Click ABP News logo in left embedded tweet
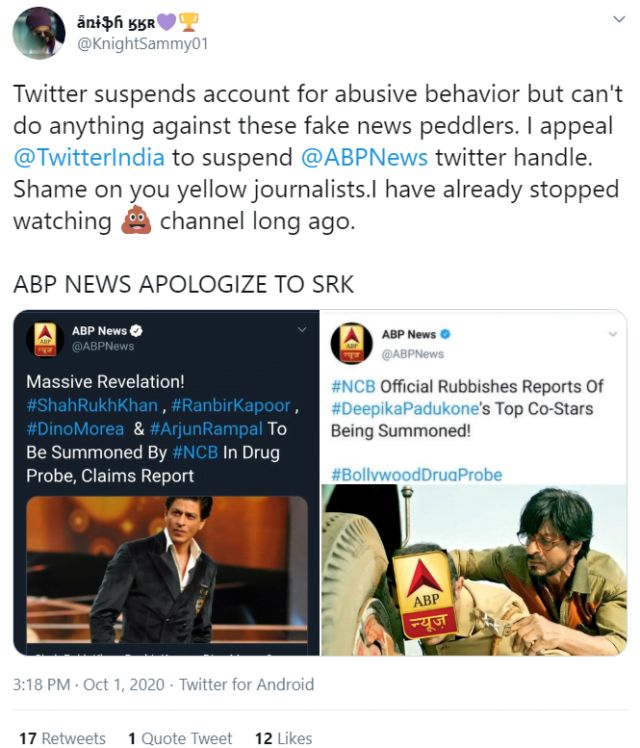 tap(43, 340)
